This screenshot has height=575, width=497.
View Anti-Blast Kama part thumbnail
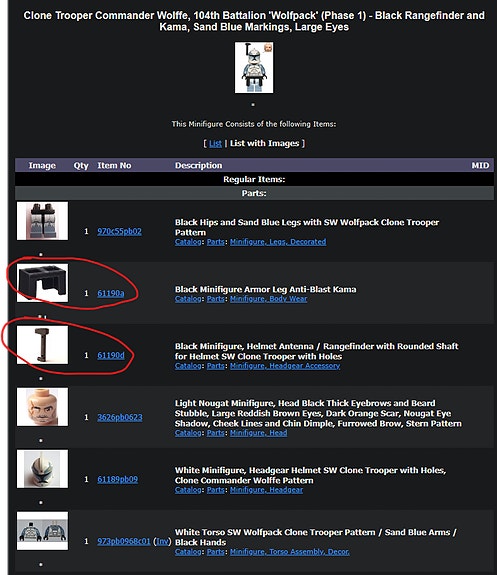point(42,283)
